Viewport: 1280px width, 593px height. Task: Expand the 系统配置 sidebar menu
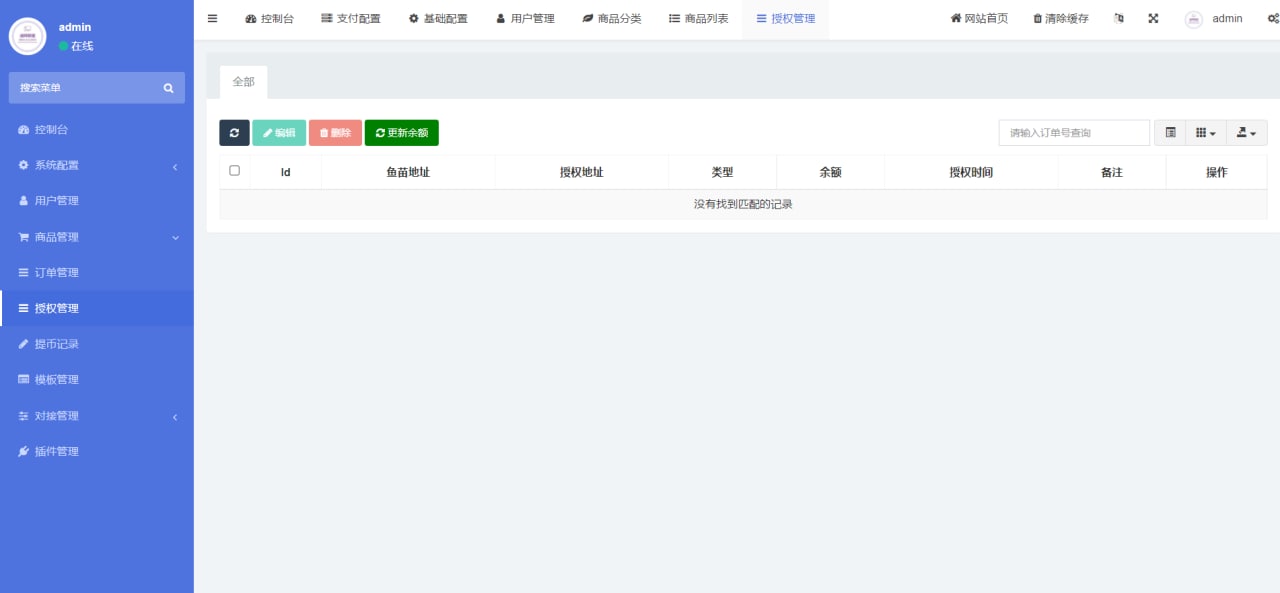(x=96, y=164)
